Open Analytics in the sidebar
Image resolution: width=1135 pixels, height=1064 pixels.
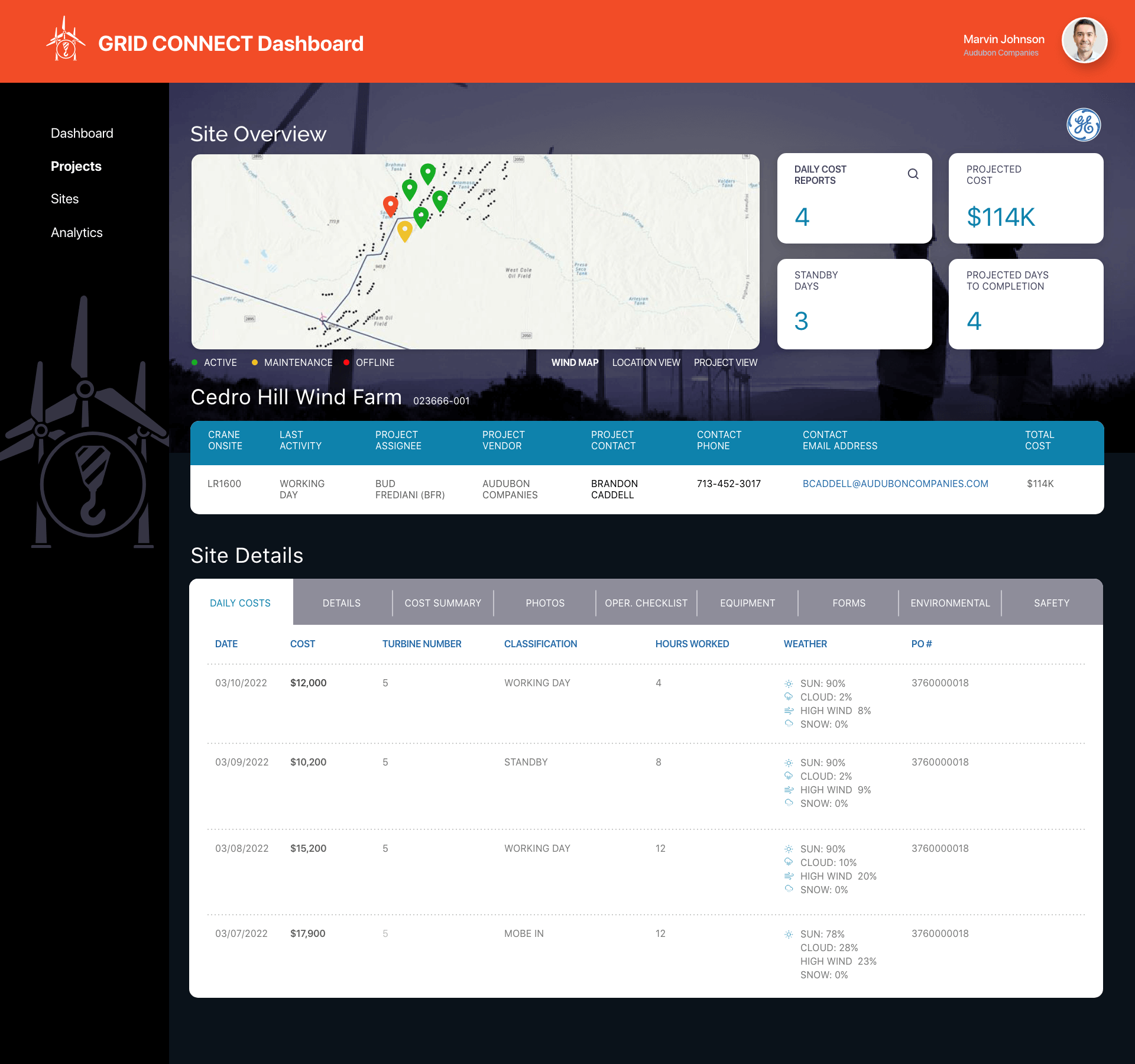(77, 232)
